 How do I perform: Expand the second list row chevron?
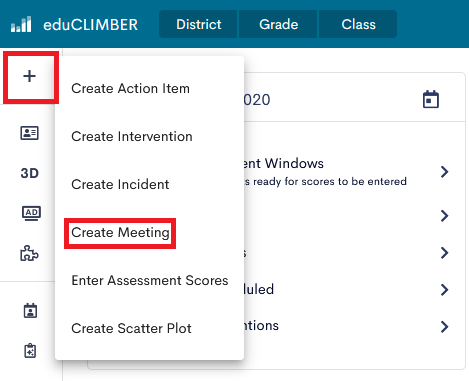point(444,216)
